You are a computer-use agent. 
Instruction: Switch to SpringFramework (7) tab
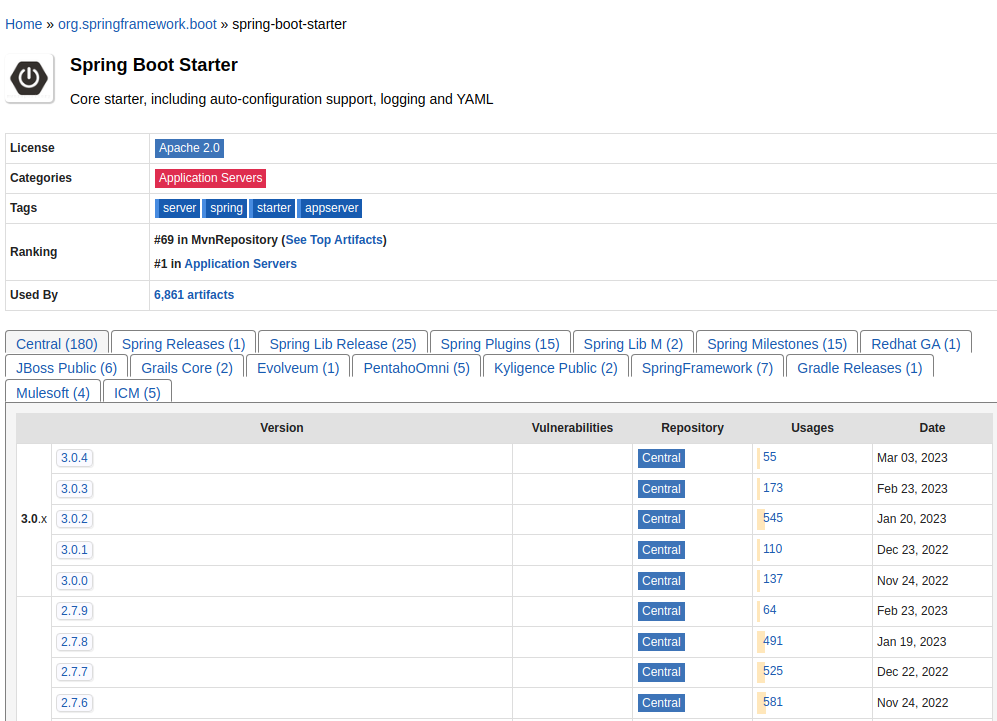[707, 368]
